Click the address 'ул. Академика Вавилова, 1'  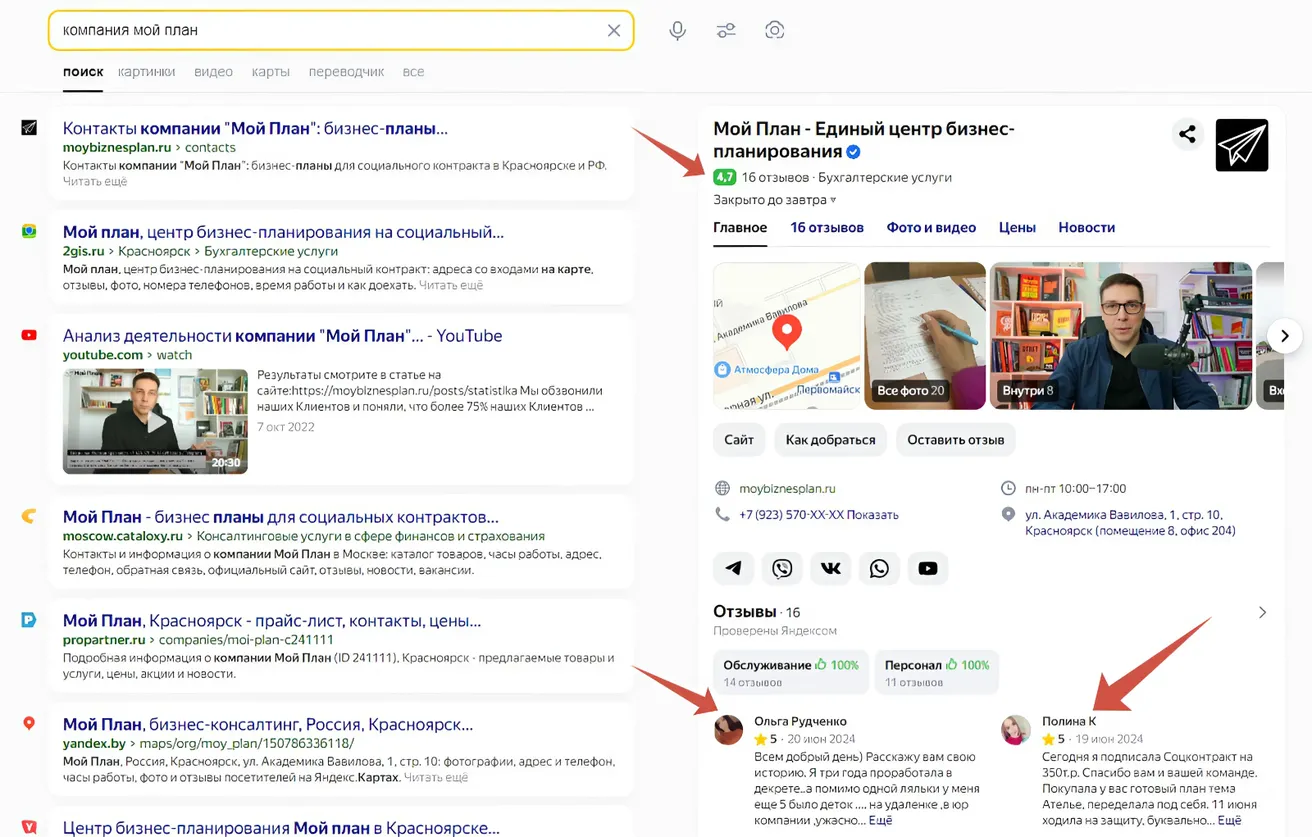pos(1130,523)
